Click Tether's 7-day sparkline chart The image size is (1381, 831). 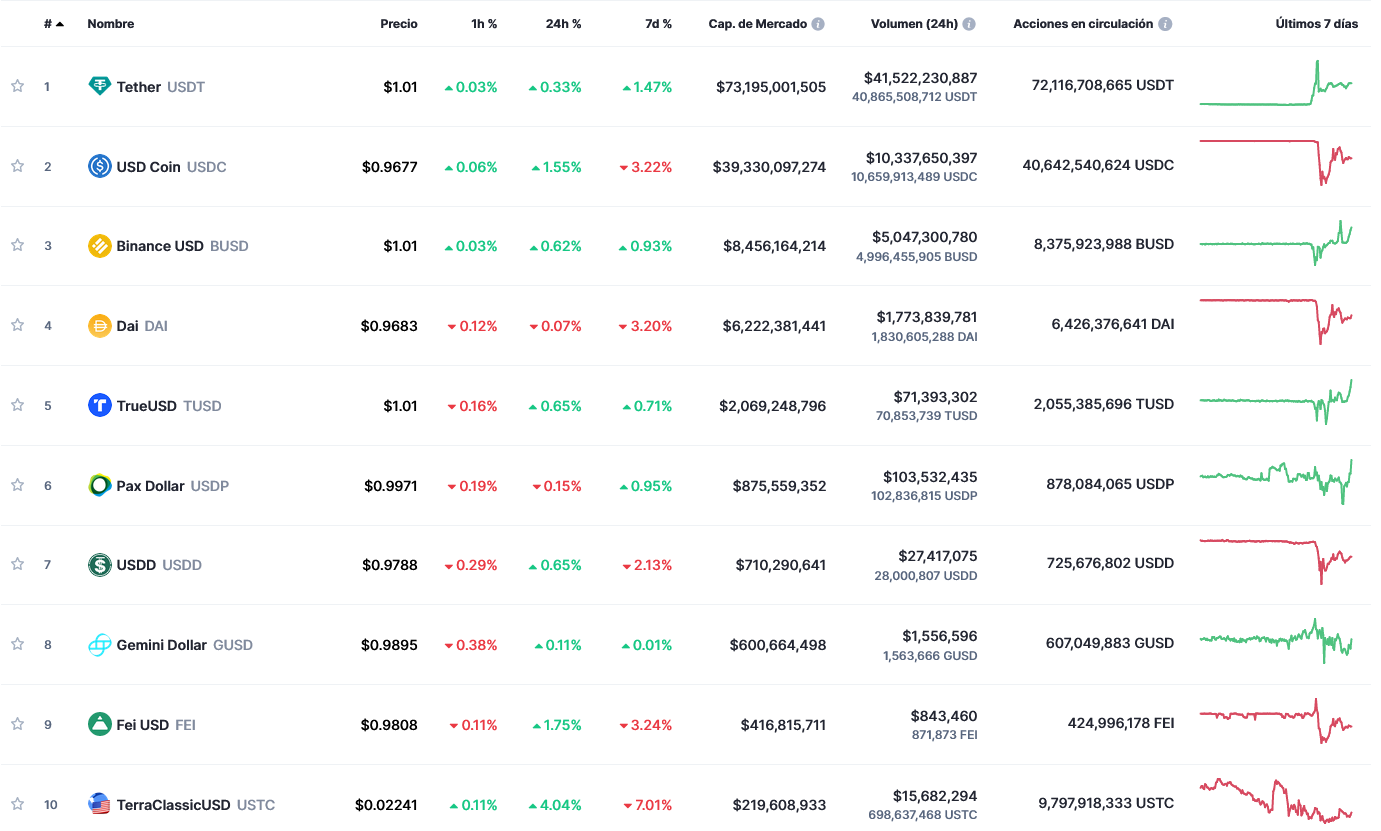[1280, 86]
